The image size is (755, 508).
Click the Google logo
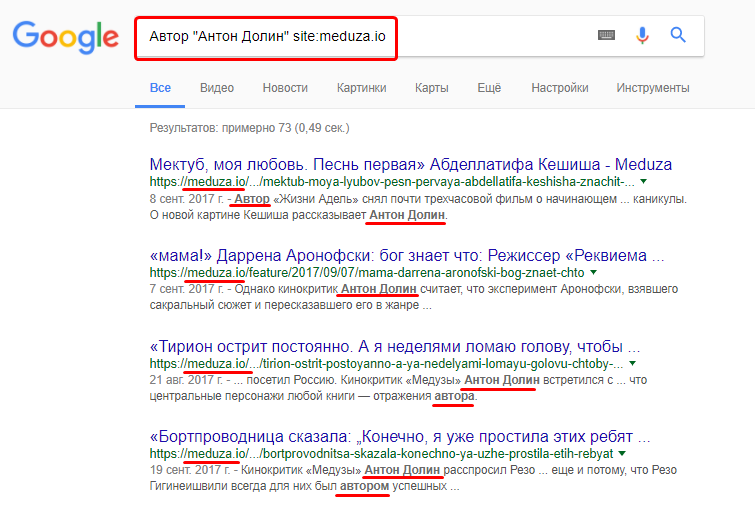click(65, 37)
